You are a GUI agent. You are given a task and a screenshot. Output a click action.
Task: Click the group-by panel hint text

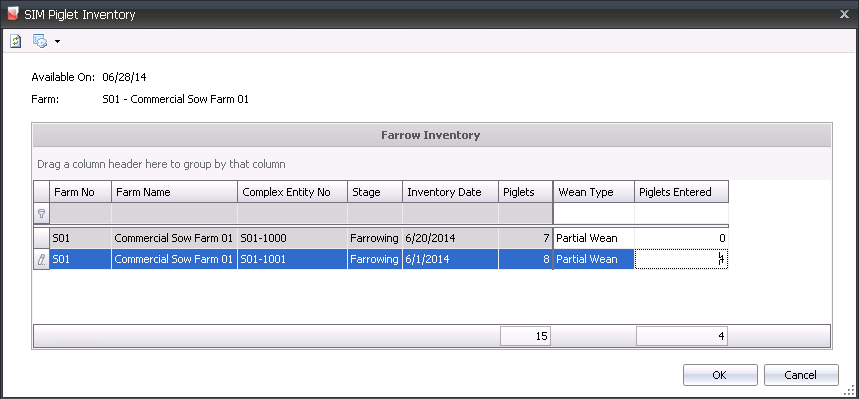(161, 164)
